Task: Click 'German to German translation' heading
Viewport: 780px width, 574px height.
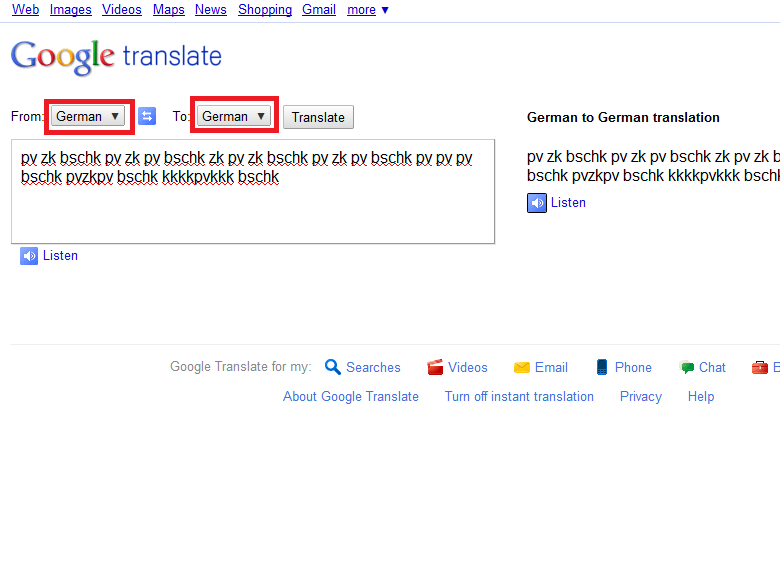Action: point(623,117)
